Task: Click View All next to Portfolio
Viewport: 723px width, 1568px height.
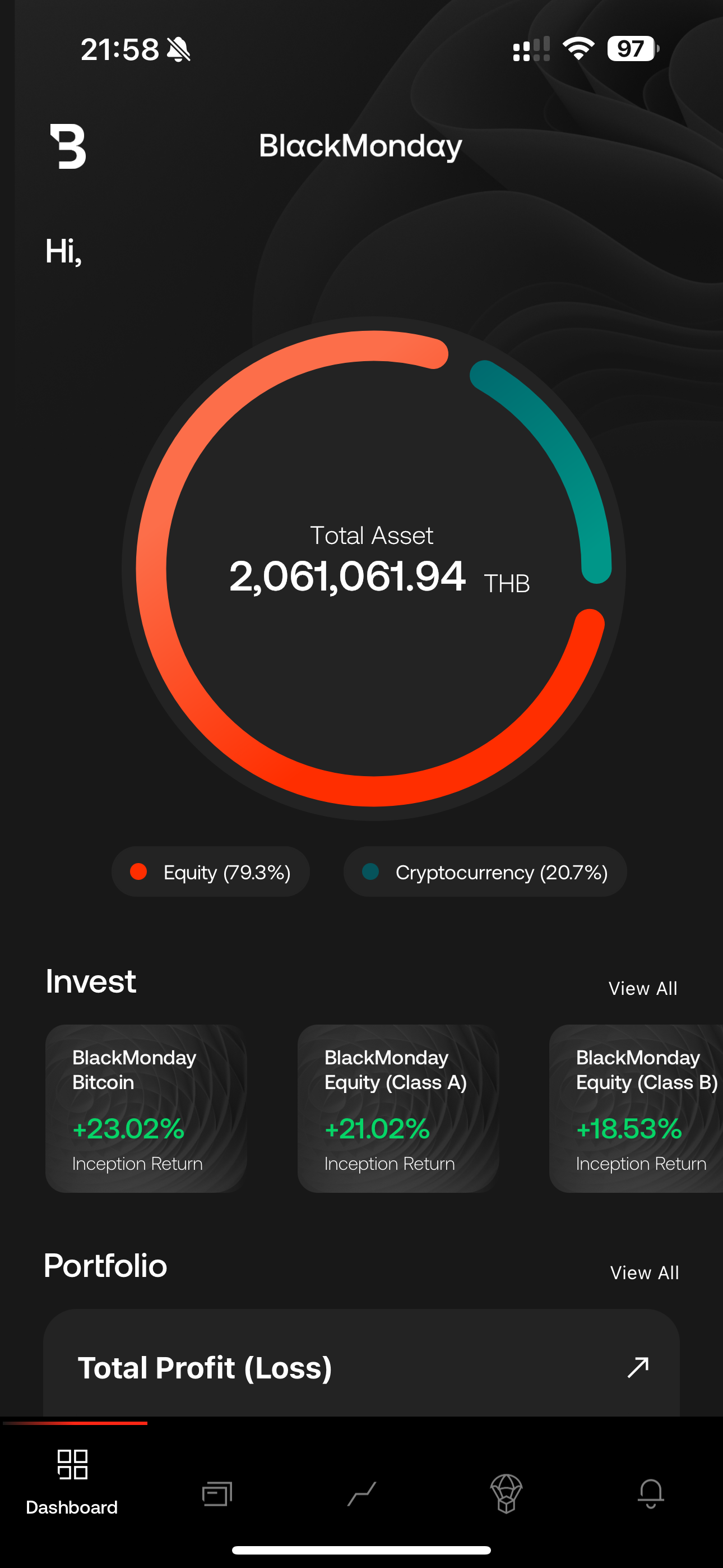Action: coord(645,1272)
